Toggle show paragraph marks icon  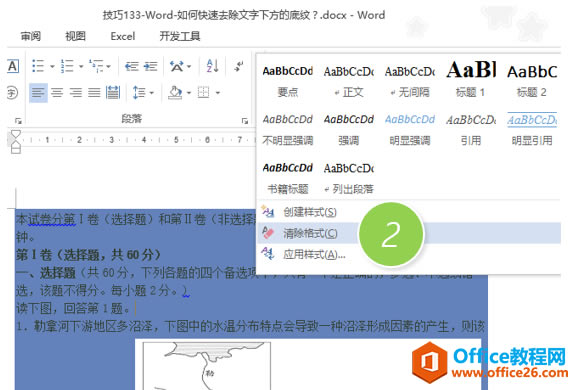239,66
